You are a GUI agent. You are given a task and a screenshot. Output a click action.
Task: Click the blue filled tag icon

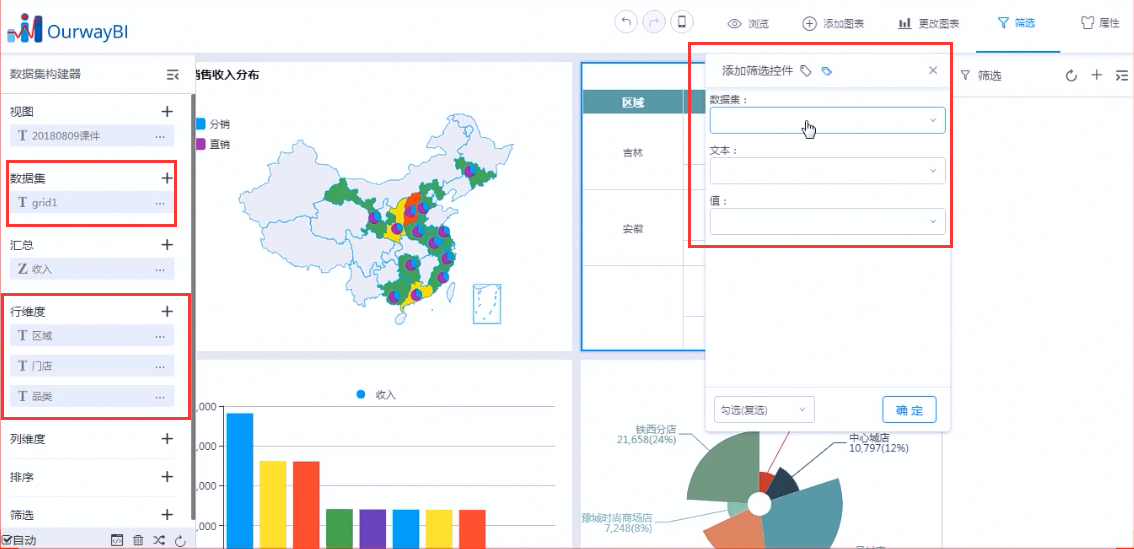tap(827, 71)
